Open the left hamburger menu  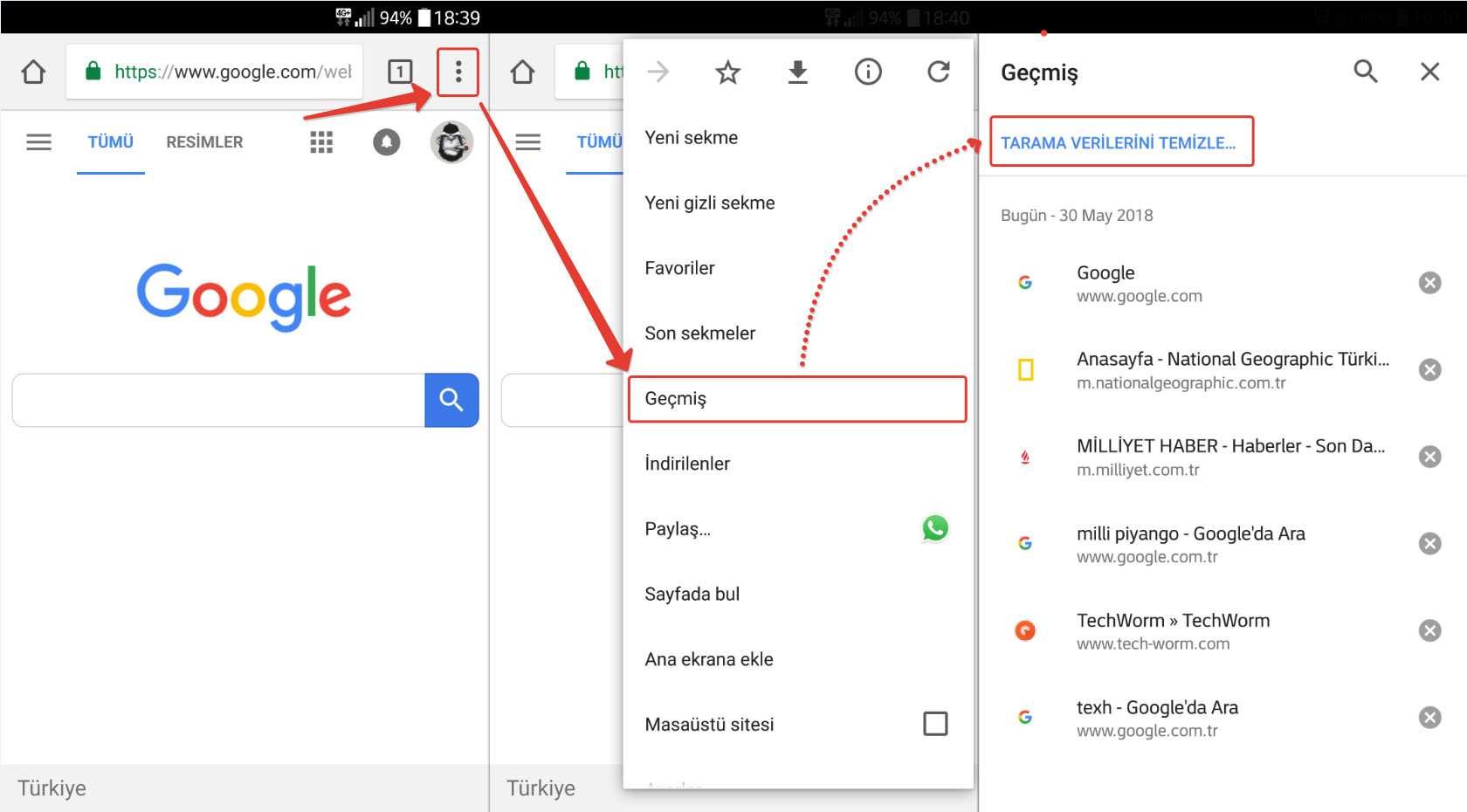point(38,142)
